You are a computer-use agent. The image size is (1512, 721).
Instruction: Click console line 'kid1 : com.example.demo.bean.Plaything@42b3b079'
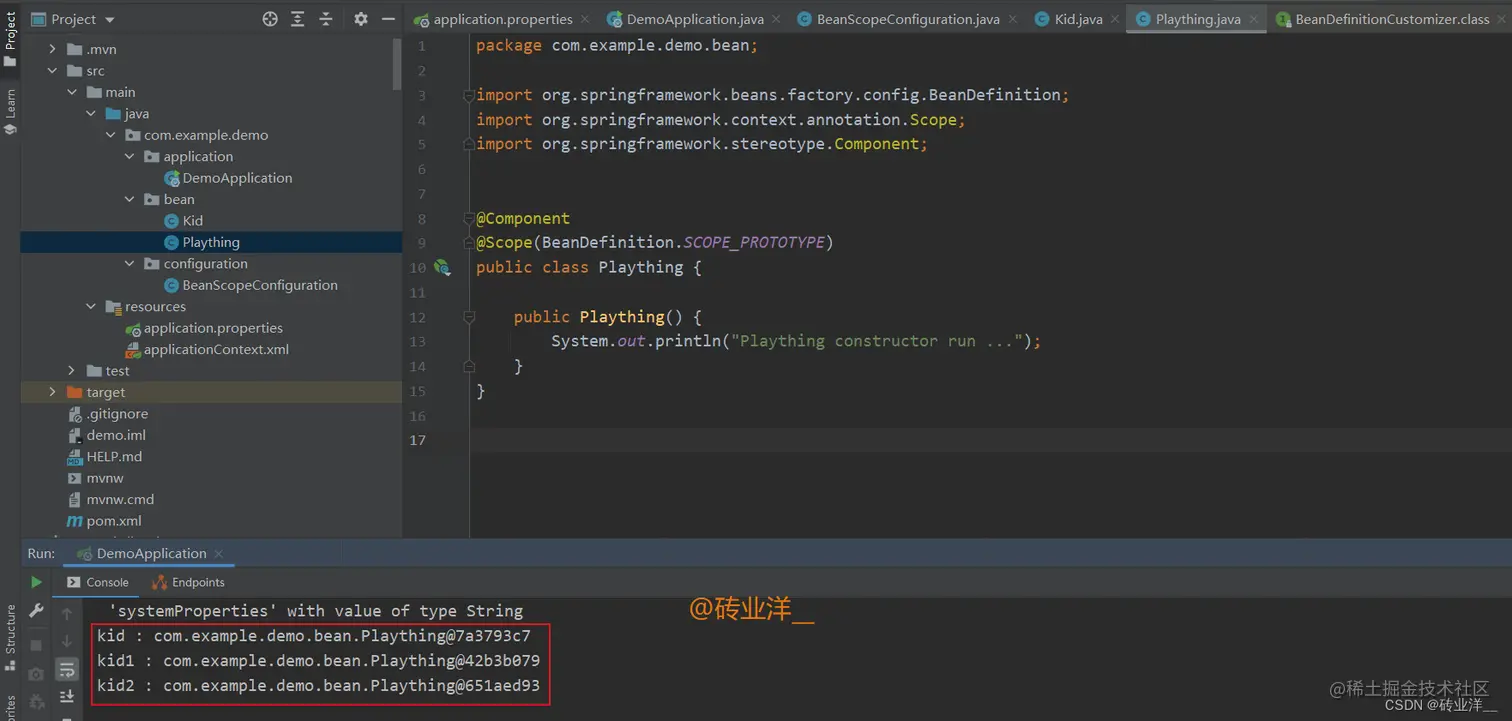(318, 661)
